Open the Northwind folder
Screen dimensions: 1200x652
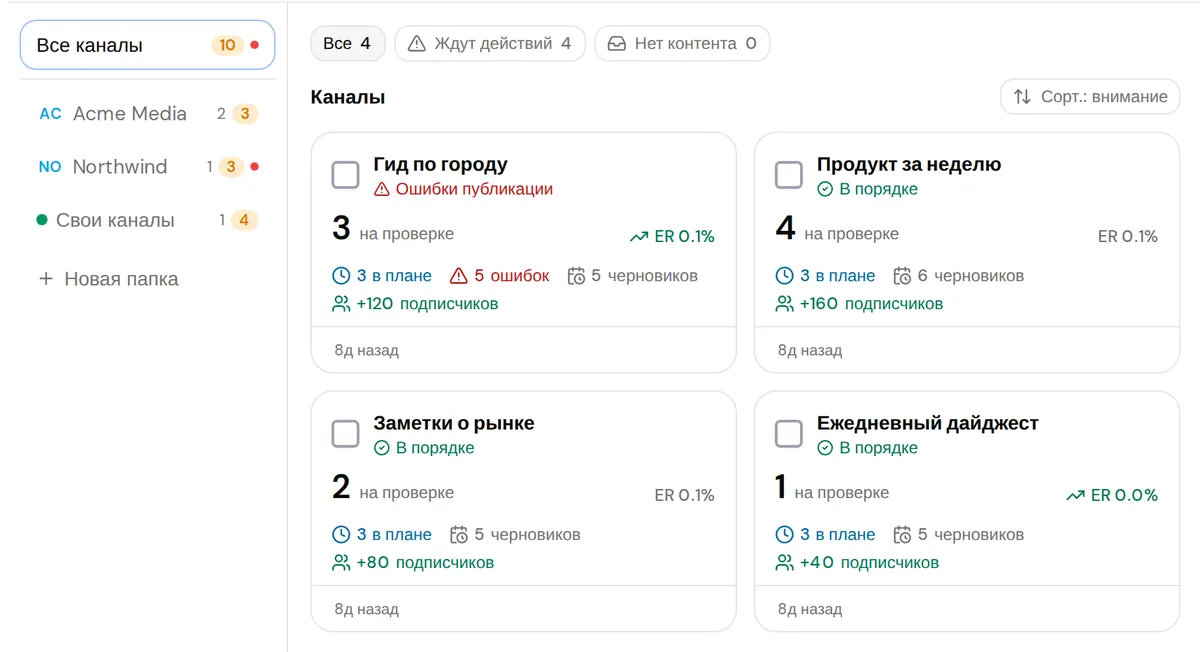(x=147, y=167)
